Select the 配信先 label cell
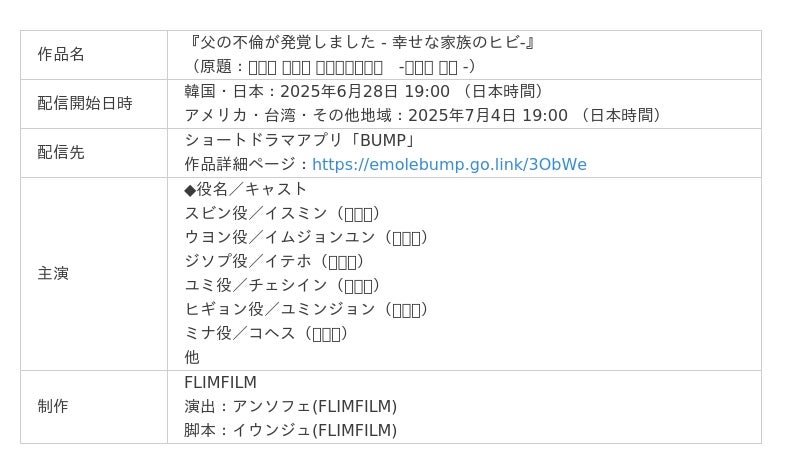The image size is (800, 474). [61, 153]
